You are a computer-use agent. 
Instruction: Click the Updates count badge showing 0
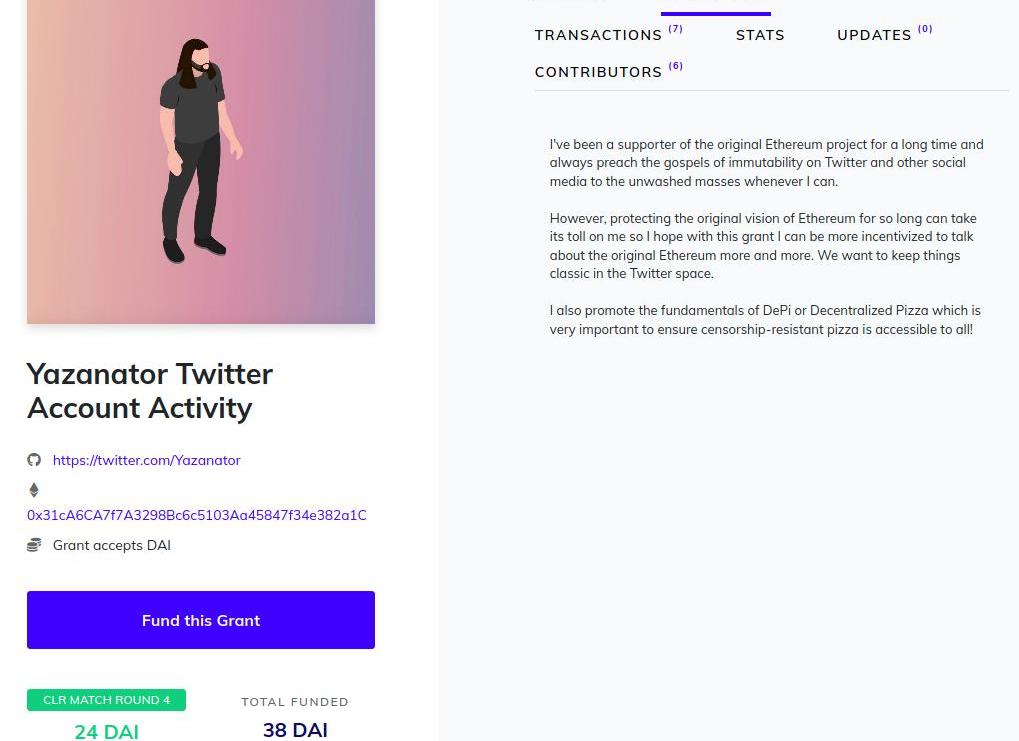coord(925,29)
